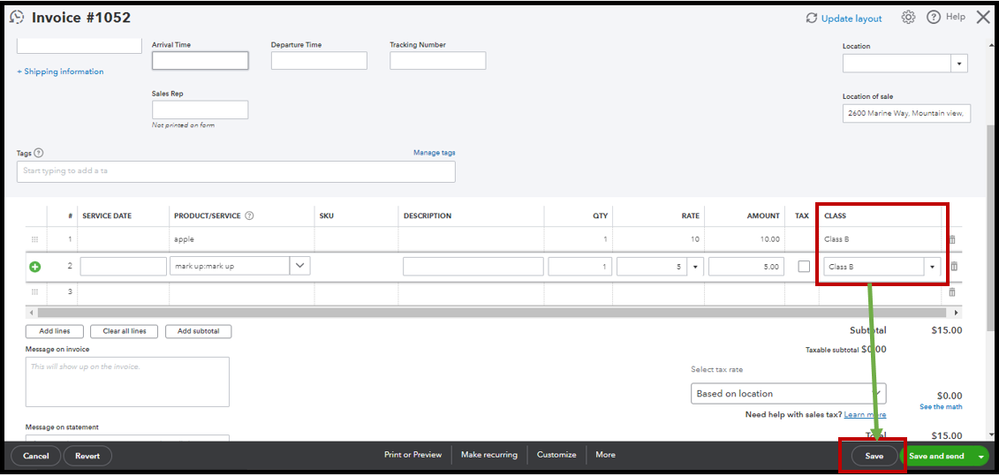This screenshot has width=999, height=476.
Task: Click the Departure Time field
Action: tap(319, 61)
